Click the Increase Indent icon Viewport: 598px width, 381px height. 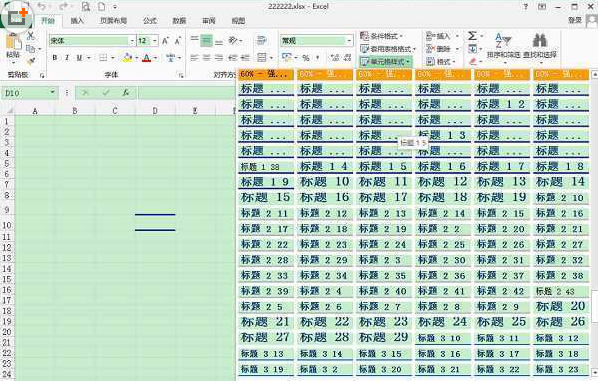(x=245, y=58)
